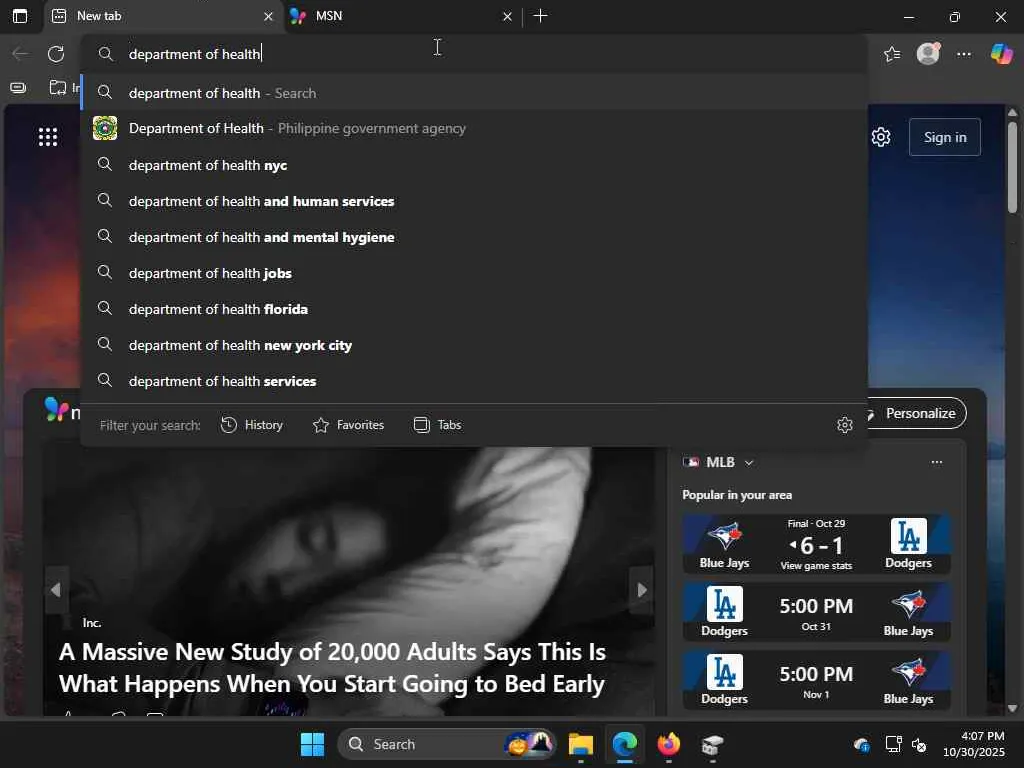Select 'department of health new york city'
Viewport: 1024px width, 768px height.
tap(474, 345)
